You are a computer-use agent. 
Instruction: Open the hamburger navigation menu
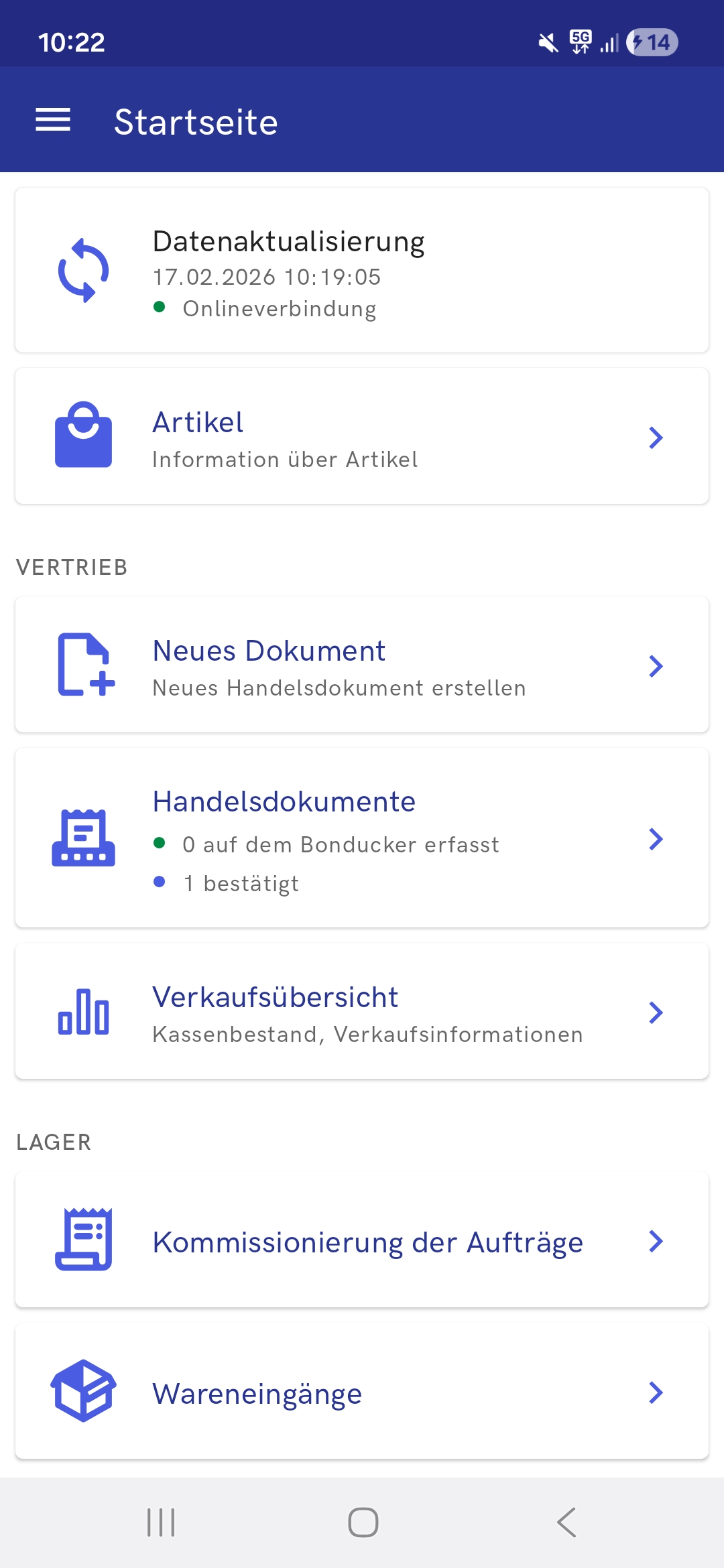click(53, 120)
